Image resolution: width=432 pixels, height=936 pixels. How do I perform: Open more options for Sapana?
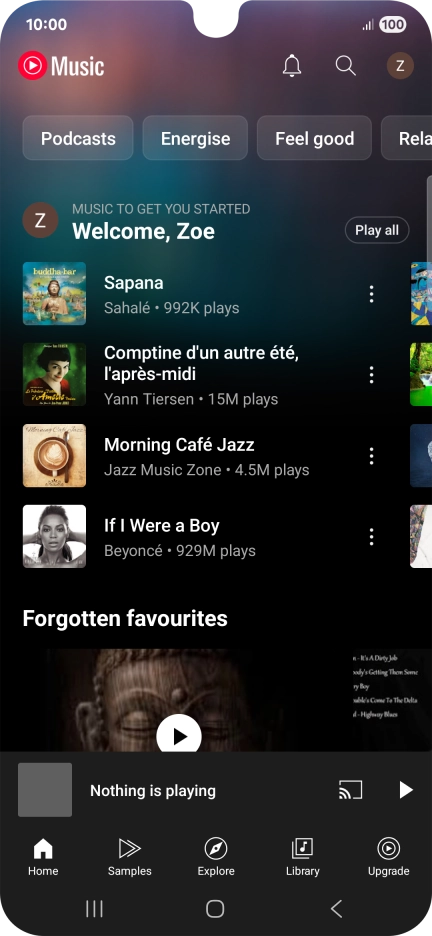371,294
